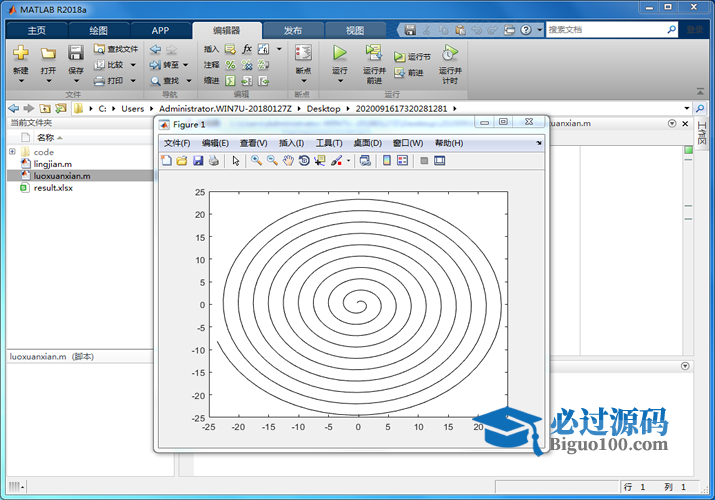Click the Zoom In magnifier in Figure toolbar
715x500 pixels.
(256, 160)
